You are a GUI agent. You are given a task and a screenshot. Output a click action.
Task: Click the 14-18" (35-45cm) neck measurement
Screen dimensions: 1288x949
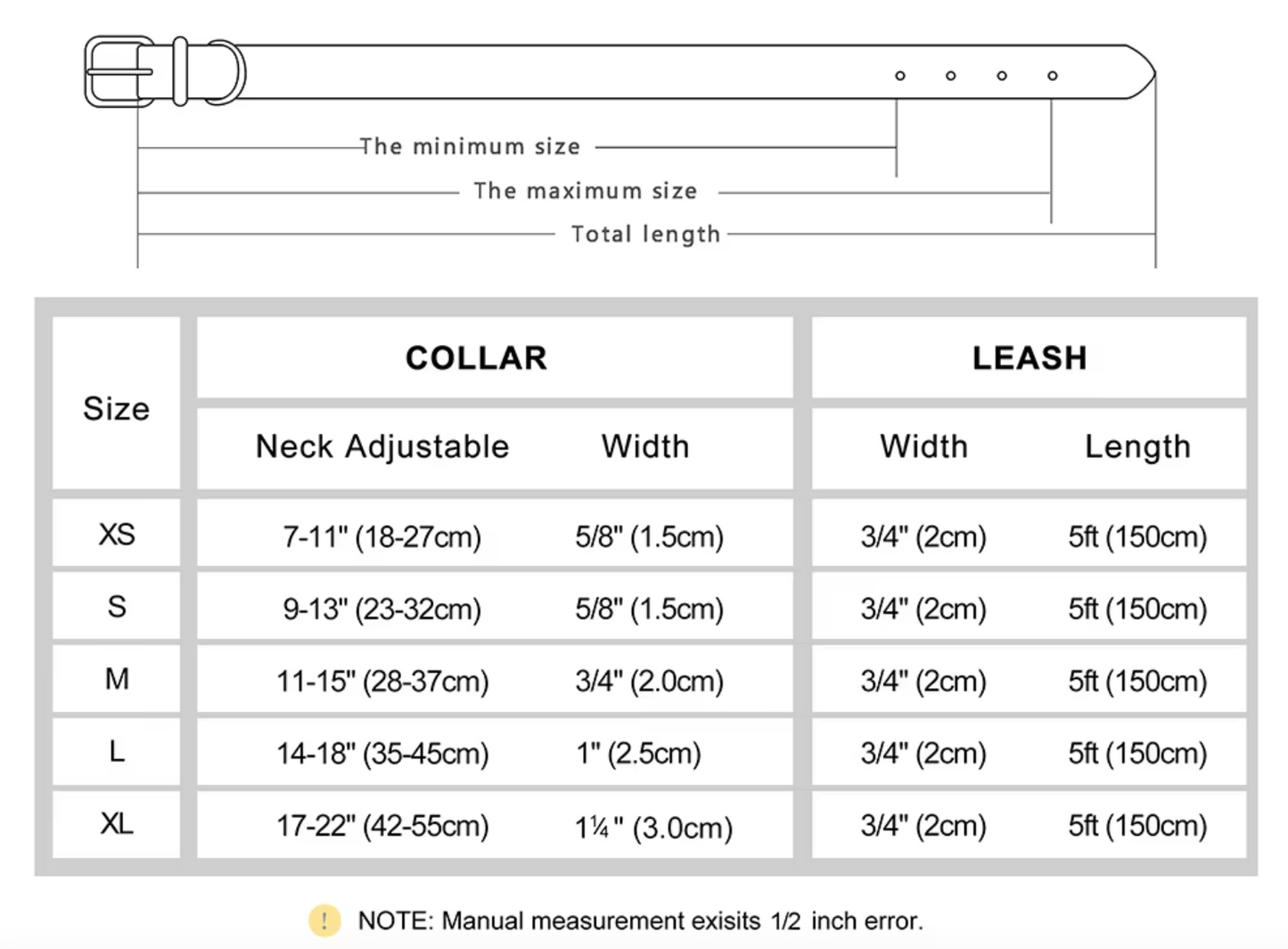point(382,754)
